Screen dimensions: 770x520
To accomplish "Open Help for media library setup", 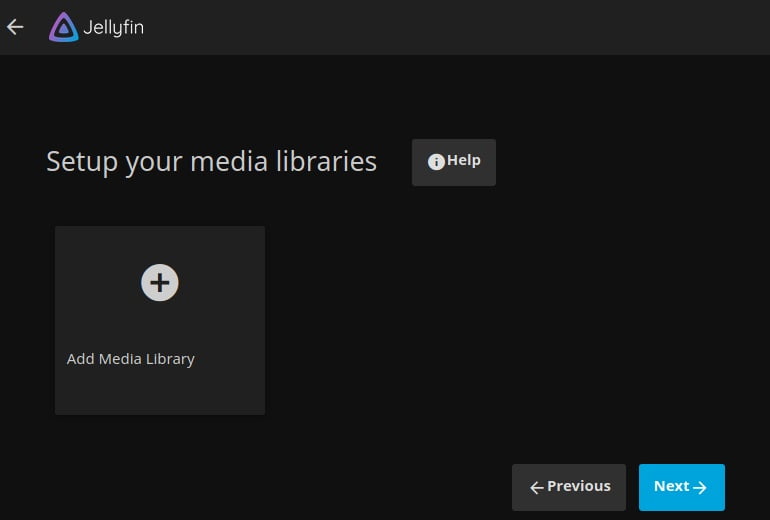I will [453, 162].
